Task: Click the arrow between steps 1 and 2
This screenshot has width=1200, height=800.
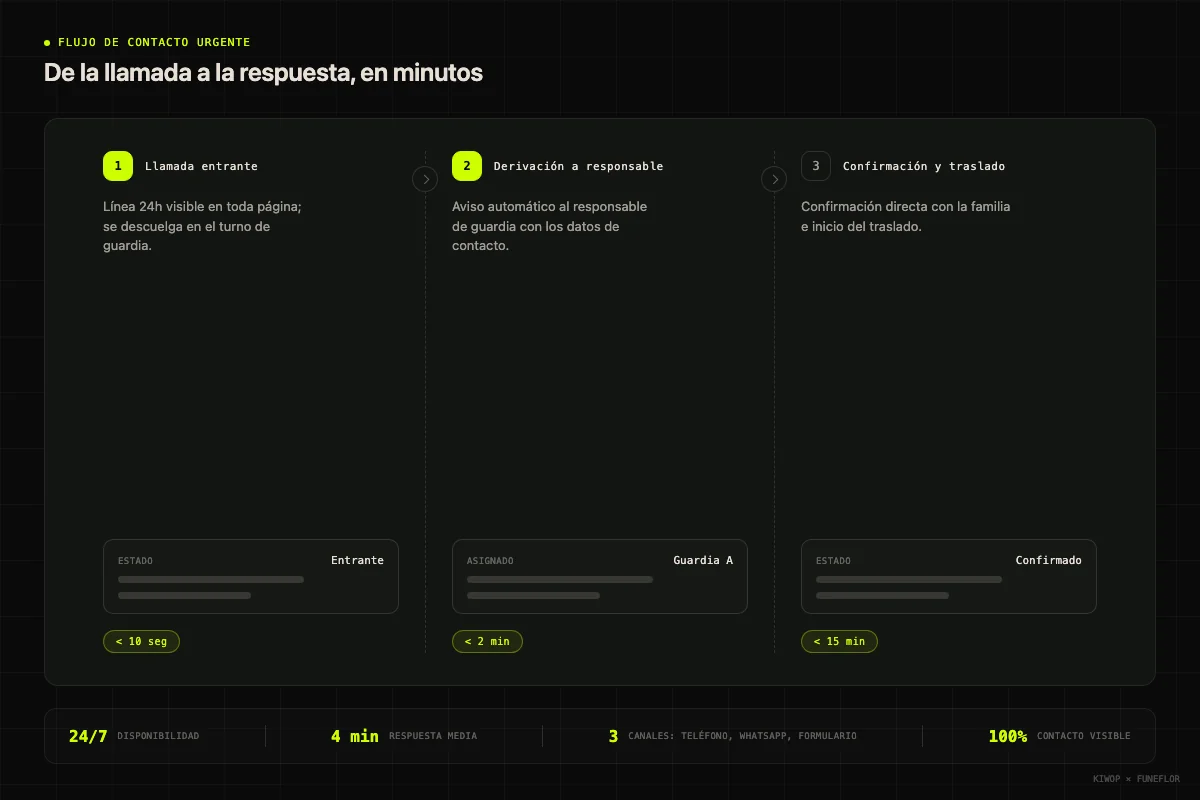Action: (x=425, y=179)
